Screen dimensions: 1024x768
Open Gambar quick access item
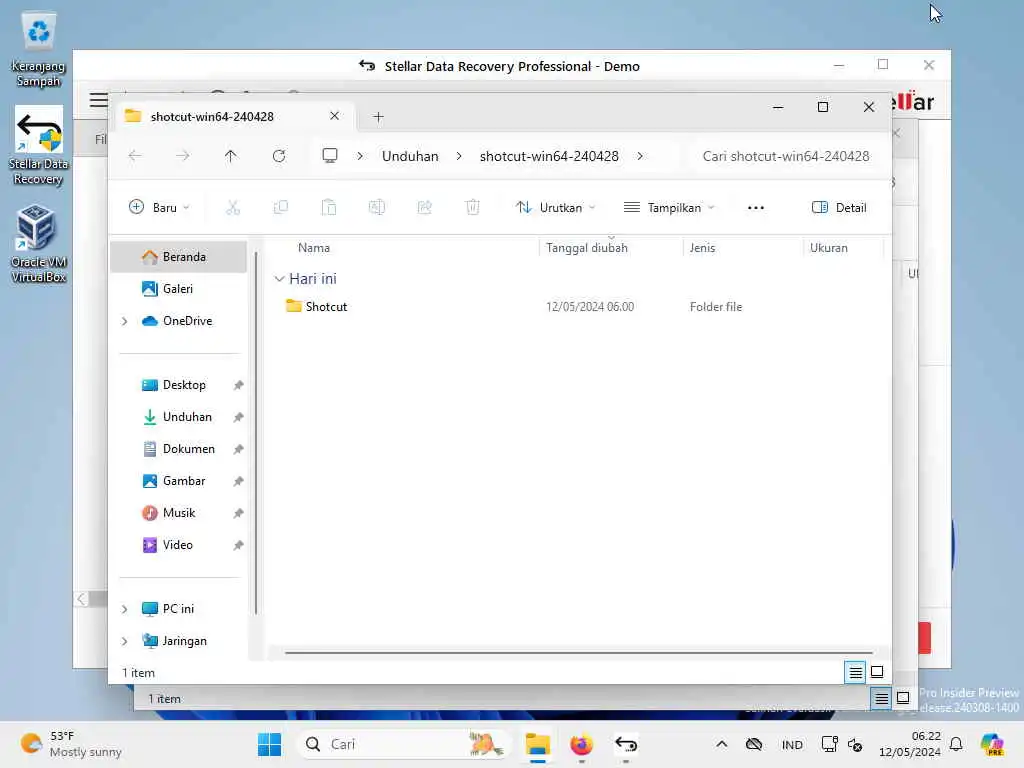179,481
